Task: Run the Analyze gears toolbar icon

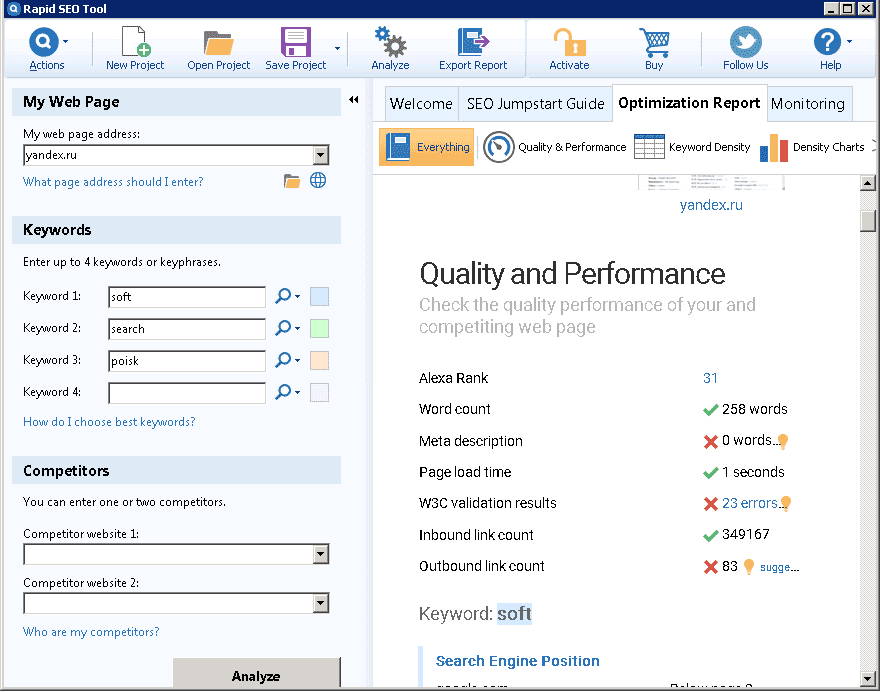Action: [x=390, y=43]
